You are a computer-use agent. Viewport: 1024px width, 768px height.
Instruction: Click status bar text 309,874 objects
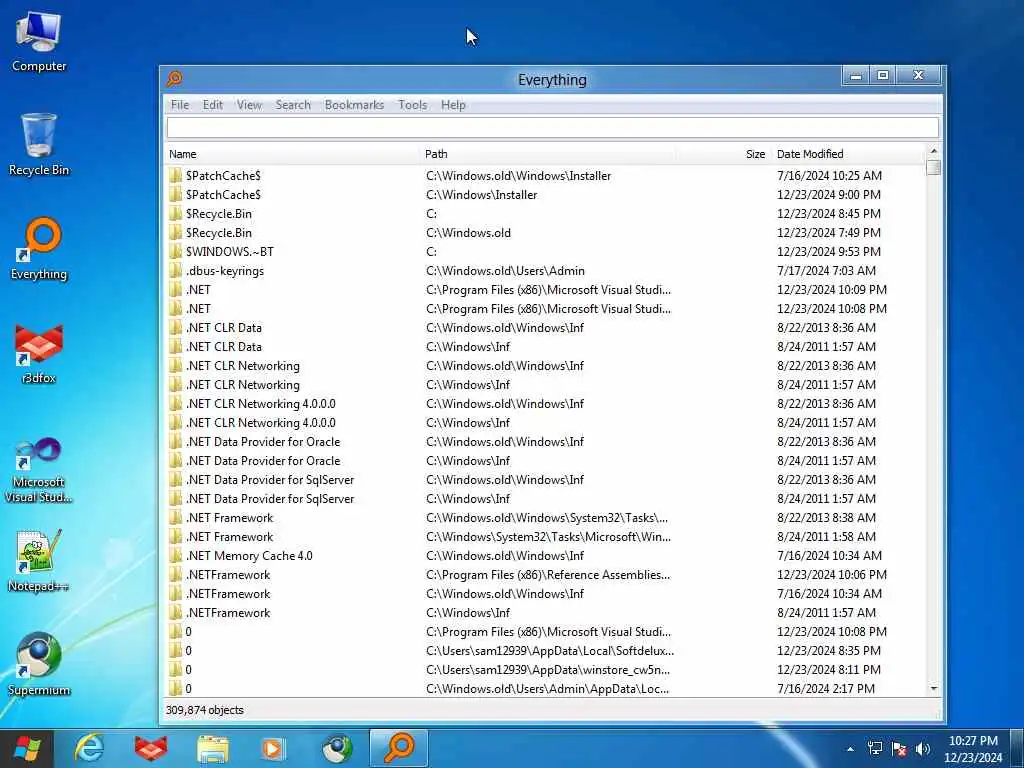204,710
